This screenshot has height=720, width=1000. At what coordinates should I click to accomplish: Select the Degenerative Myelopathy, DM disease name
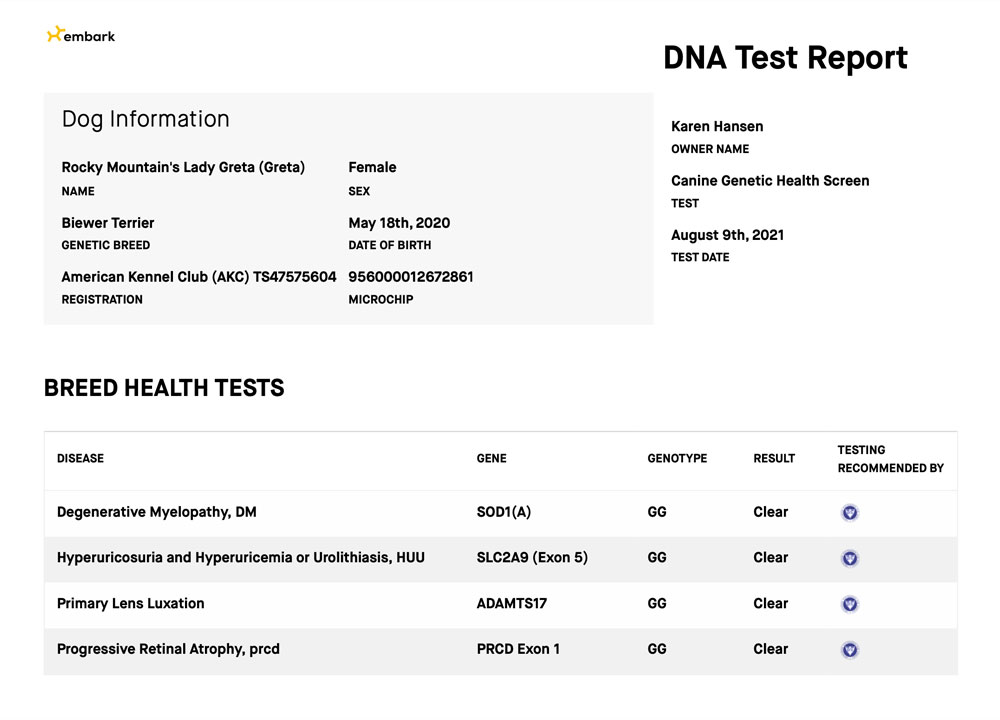coord(157,512)
